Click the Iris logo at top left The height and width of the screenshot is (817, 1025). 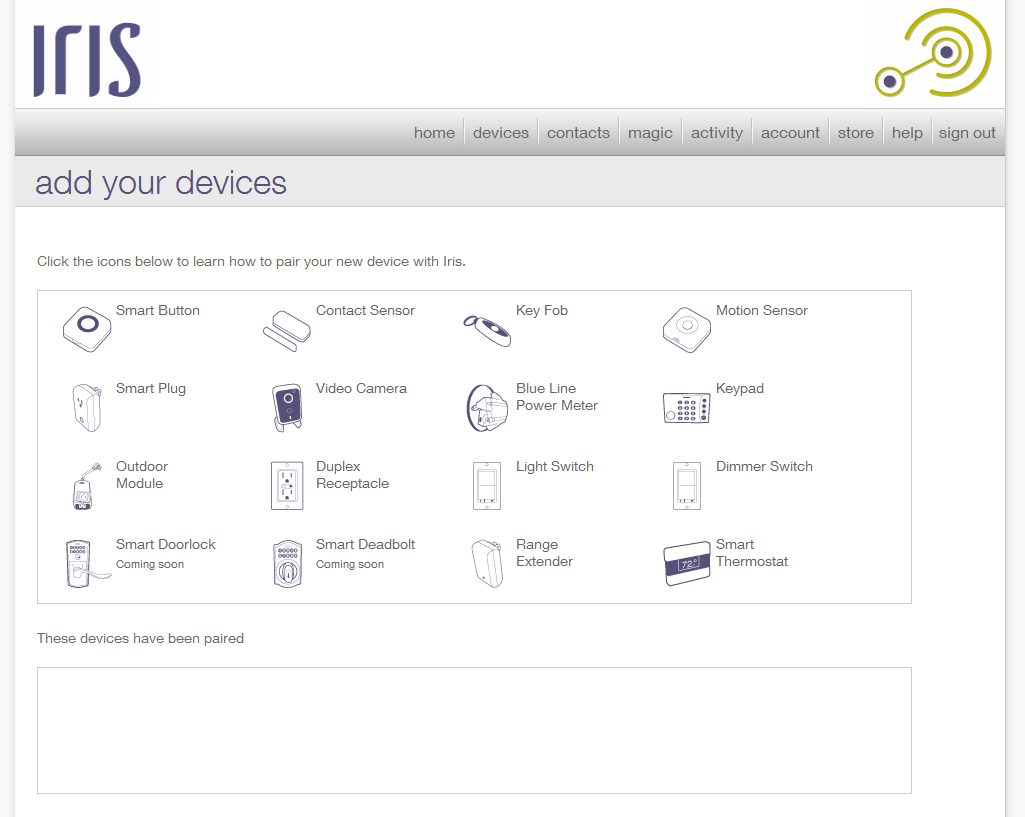[x=87, y=60]
